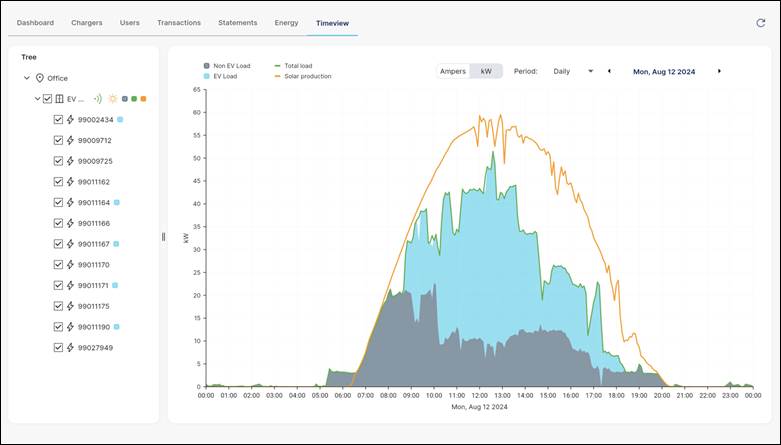Screen dimensions: 781x445
Task: Go to next day with right arrow
Action: point(719,72)
